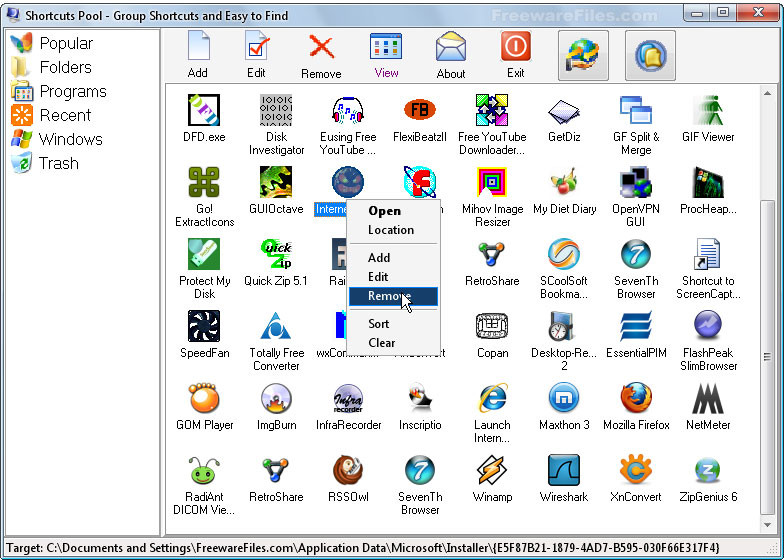Select the Trash group
Viewport: 784px width, 560px height.
45,163
